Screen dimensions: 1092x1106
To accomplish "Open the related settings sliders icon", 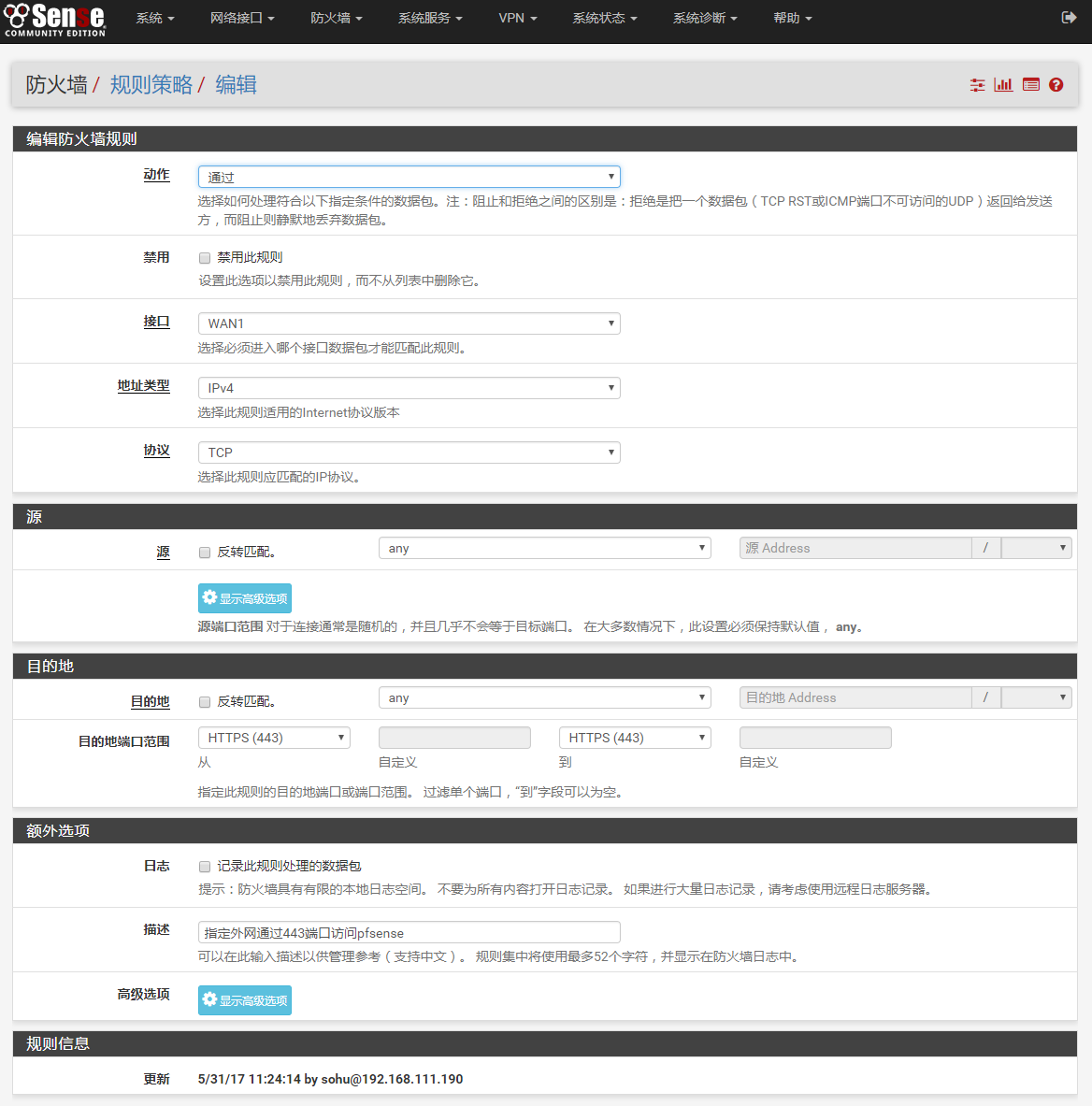I will (x=977, y=85).
